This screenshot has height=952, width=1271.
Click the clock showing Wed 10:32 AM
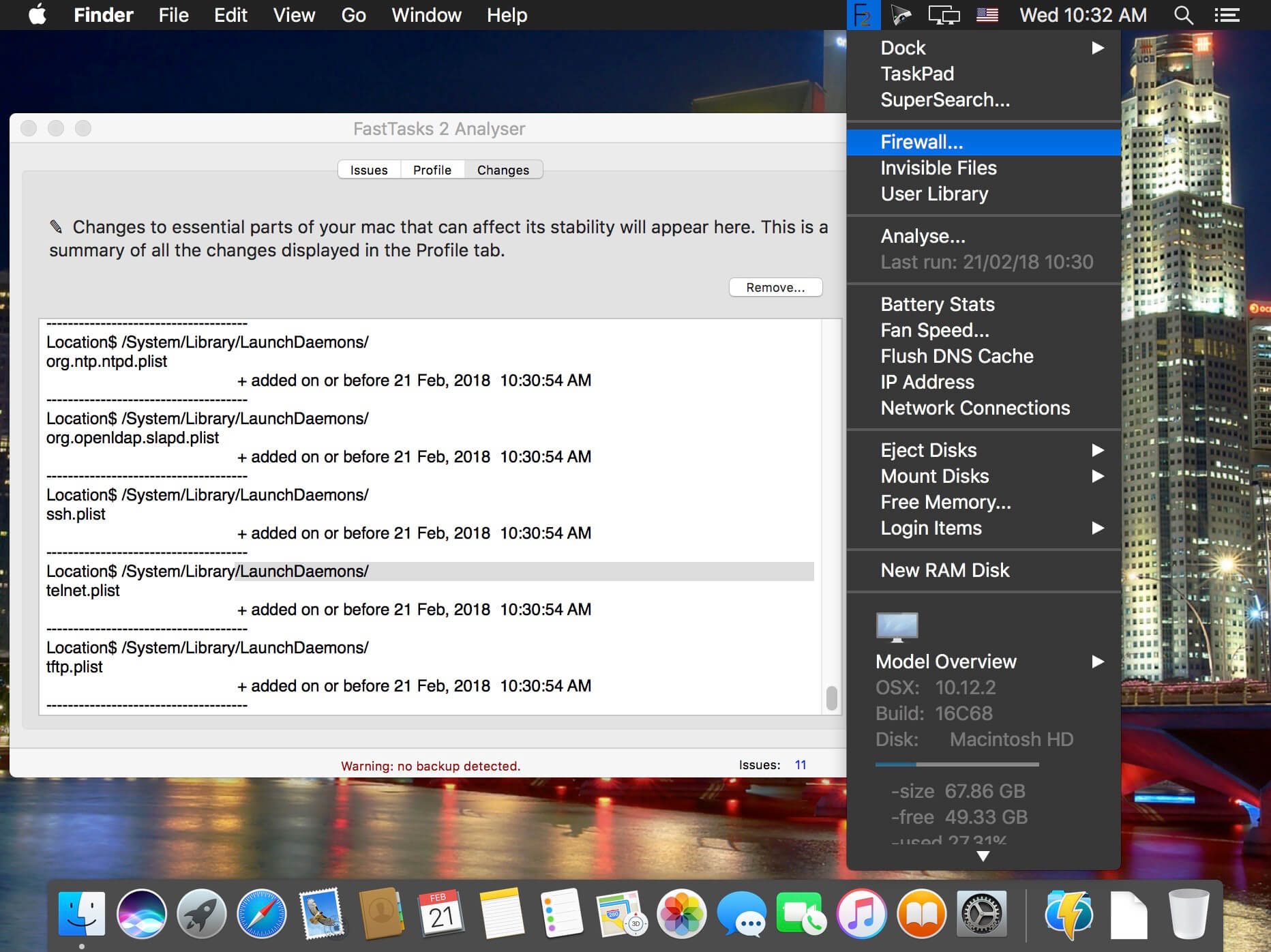(1083, 15)
